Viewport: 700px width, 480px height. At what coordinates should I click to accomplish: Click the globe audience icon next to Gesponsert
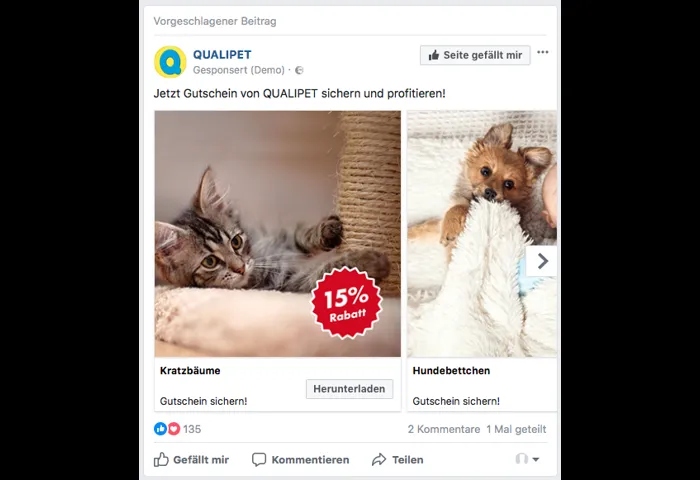(x=299, y=70)
